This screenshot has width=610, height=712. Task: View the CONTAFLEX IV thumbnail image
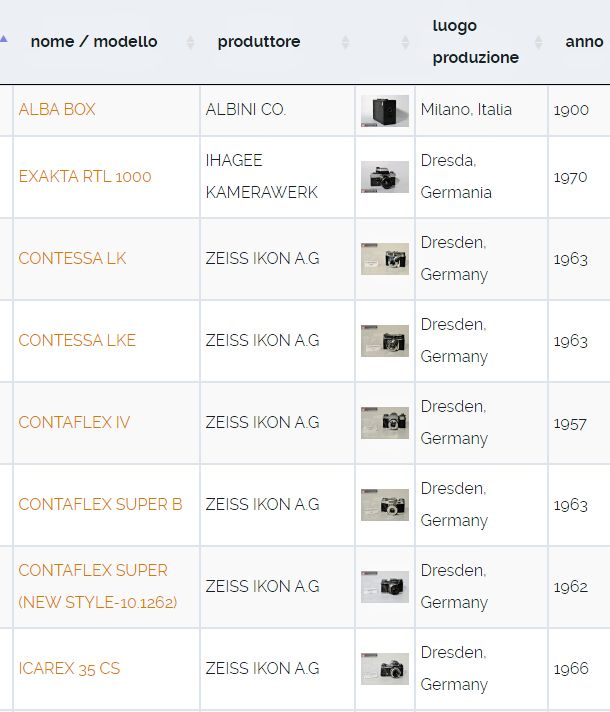pos(385,423)
